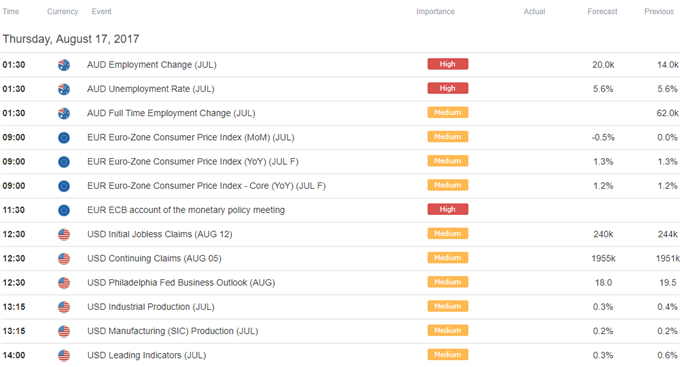680x367 pixels.
Task: Click Australia flag icon for Full Time Employment Change
Action: [64, 114]
